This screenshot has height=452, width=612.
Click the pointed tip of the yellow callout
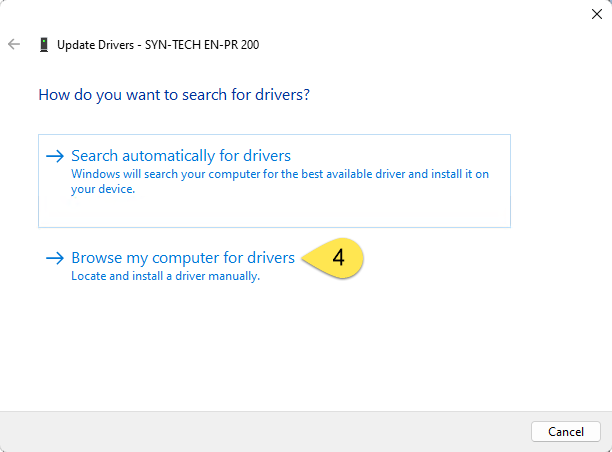pyautogui.click(x=303, y=258)
